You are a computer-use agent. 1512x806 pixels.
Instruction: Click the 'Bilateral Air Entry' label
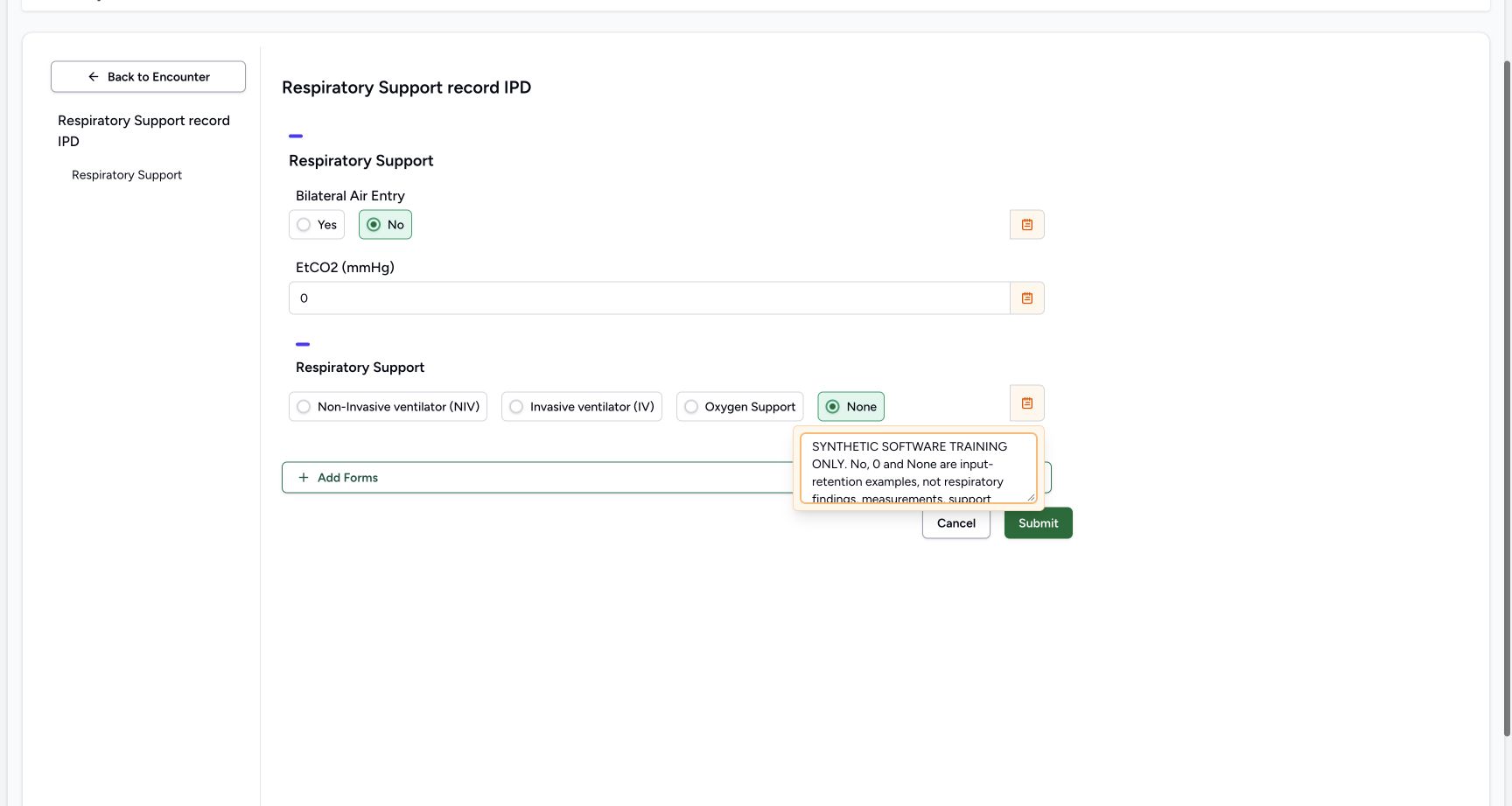pos(350,196)
